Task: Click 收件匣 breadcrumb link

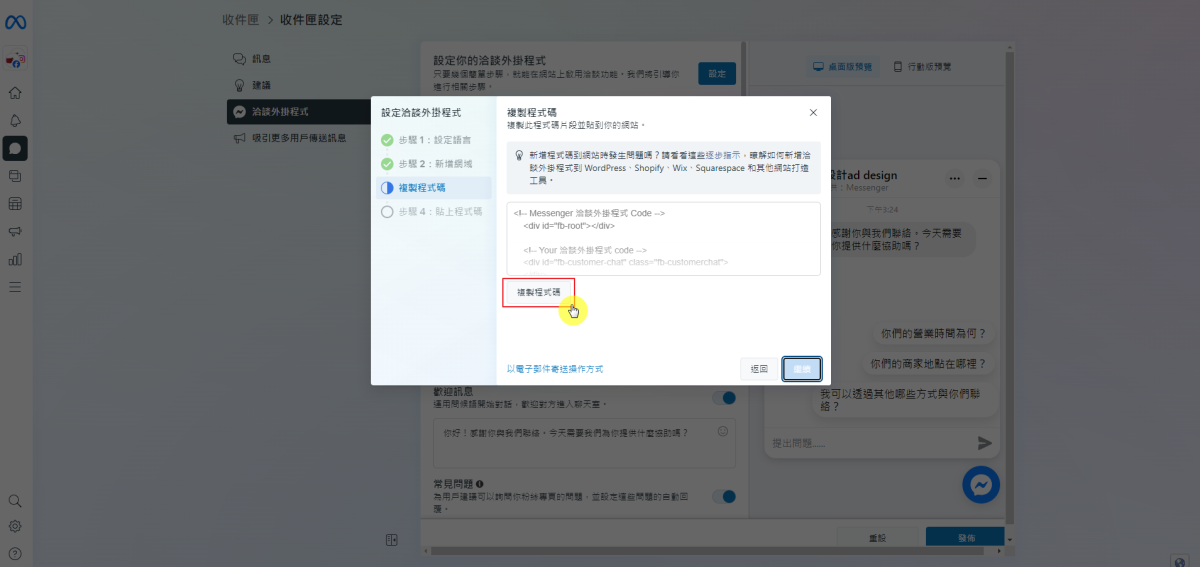Action: pos(239,20)
